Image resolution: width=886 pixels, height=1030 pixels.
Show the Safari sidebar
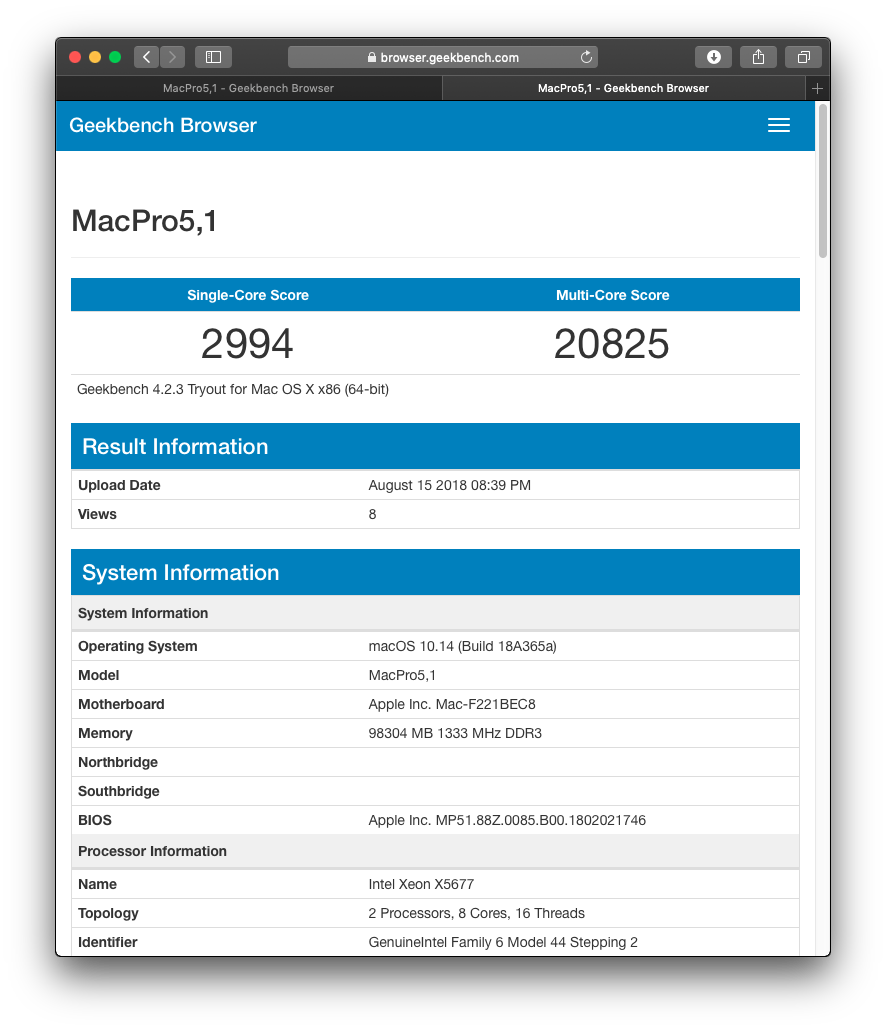[213, 57]
